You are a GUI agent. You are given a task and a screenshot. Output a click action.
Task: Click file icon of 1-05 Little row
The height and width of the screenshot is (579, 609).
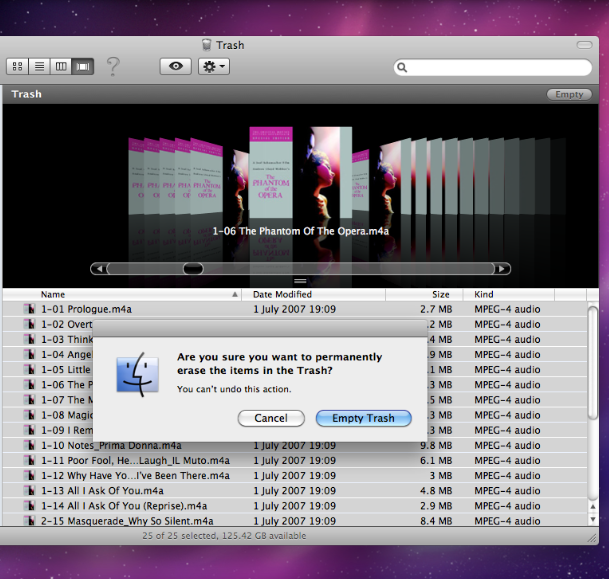pos(29,370)
